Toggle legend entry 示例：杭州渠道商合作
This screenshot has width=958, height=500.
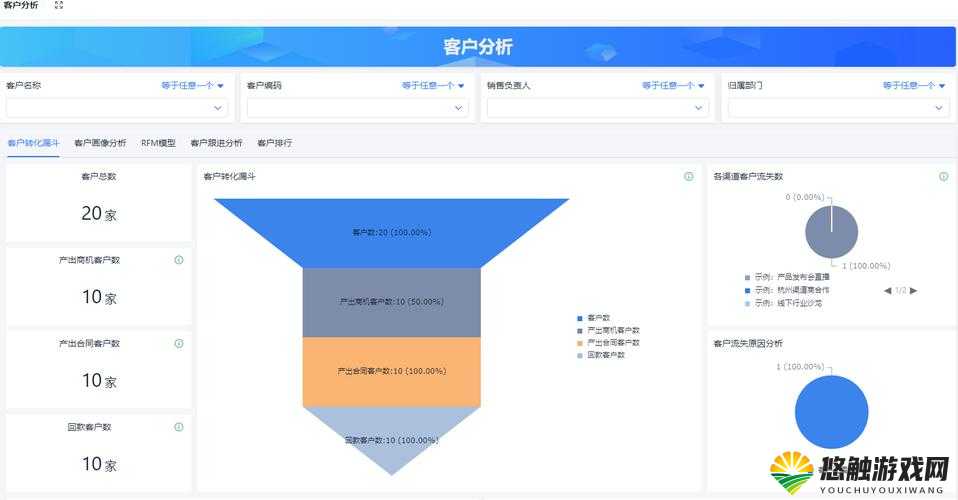pos(787,290)
